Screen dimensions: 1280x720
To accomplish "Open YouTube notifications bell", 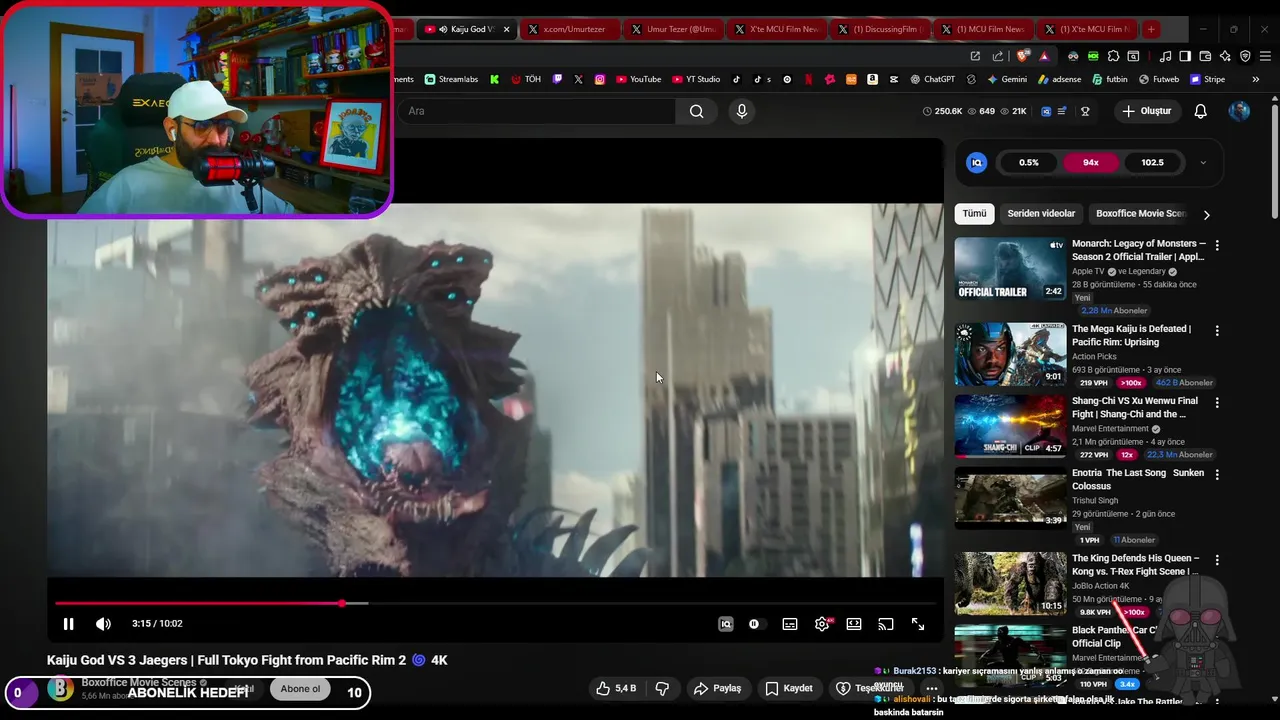I will (1201, 111).
